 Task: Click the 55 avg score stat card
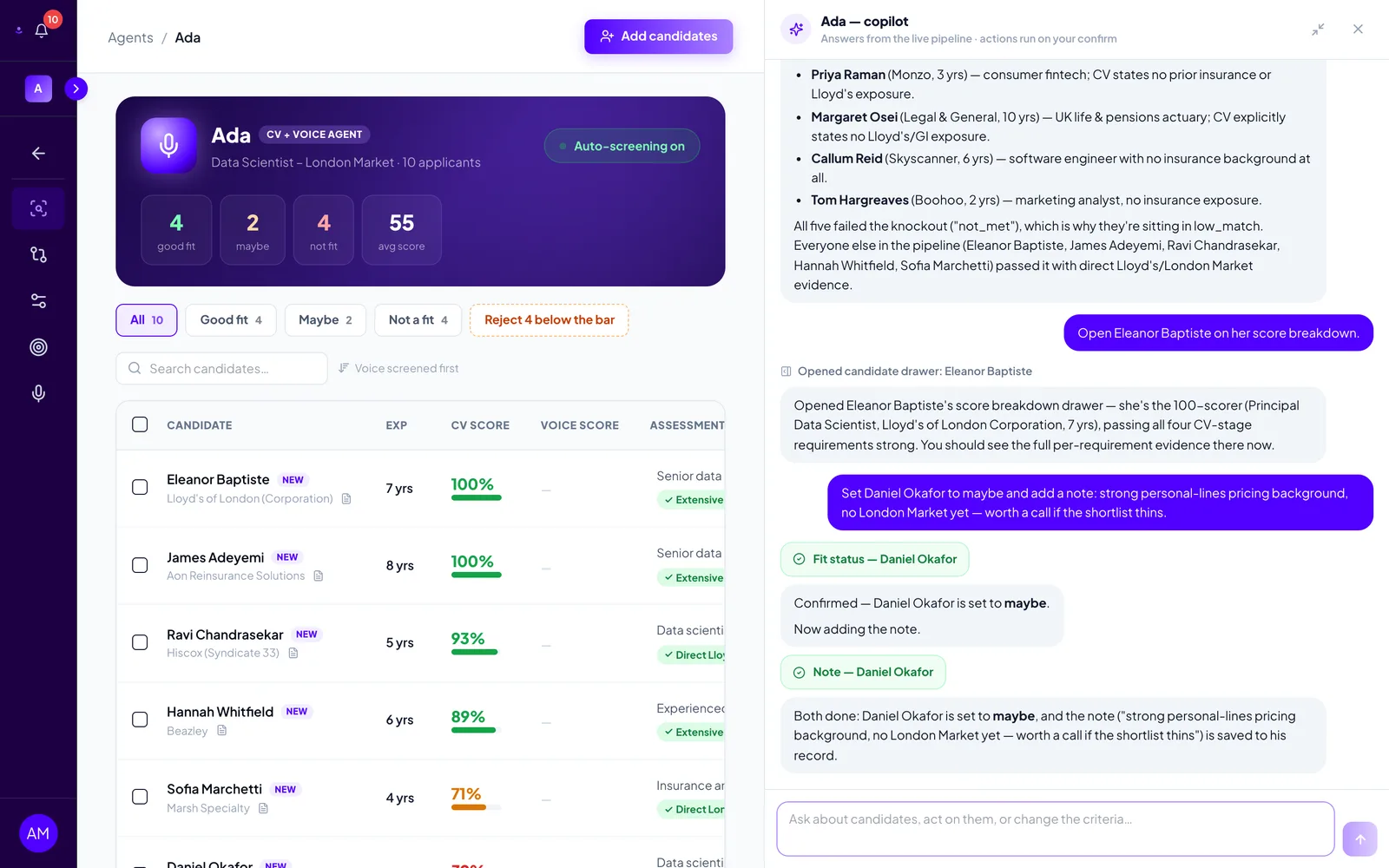tap(402, 230)
